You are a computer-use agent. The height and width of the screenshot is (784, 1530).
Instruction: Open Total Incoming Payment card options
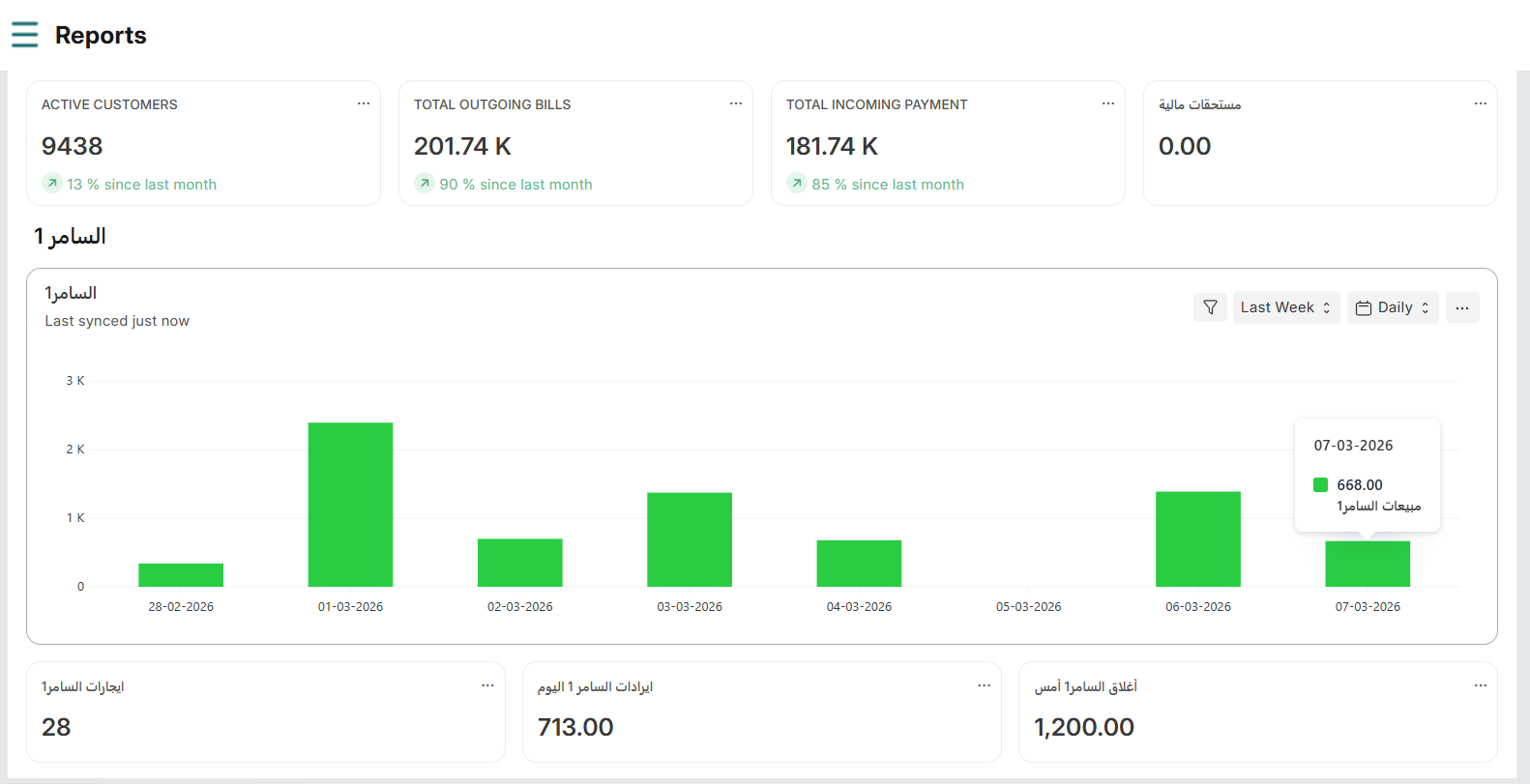1108,103
